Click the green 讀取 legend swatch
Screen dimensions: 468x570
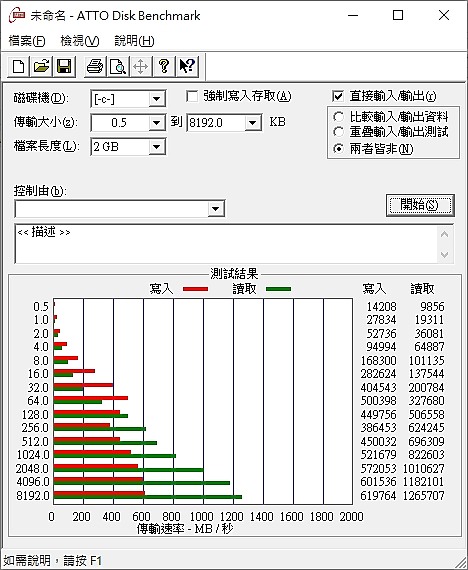[279, 289]
